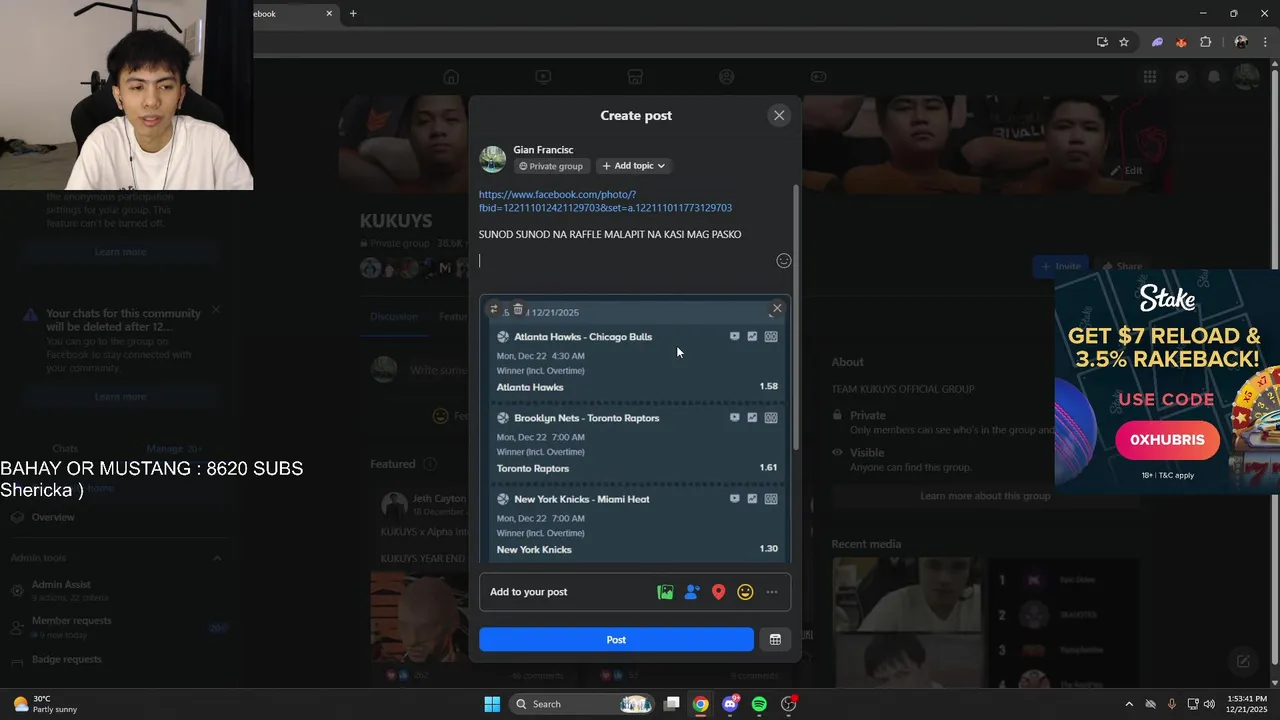This screenshot has width=1280, height=720.
Task: Bookmark this page with the star icon
Action: (x=1124, y=42)
